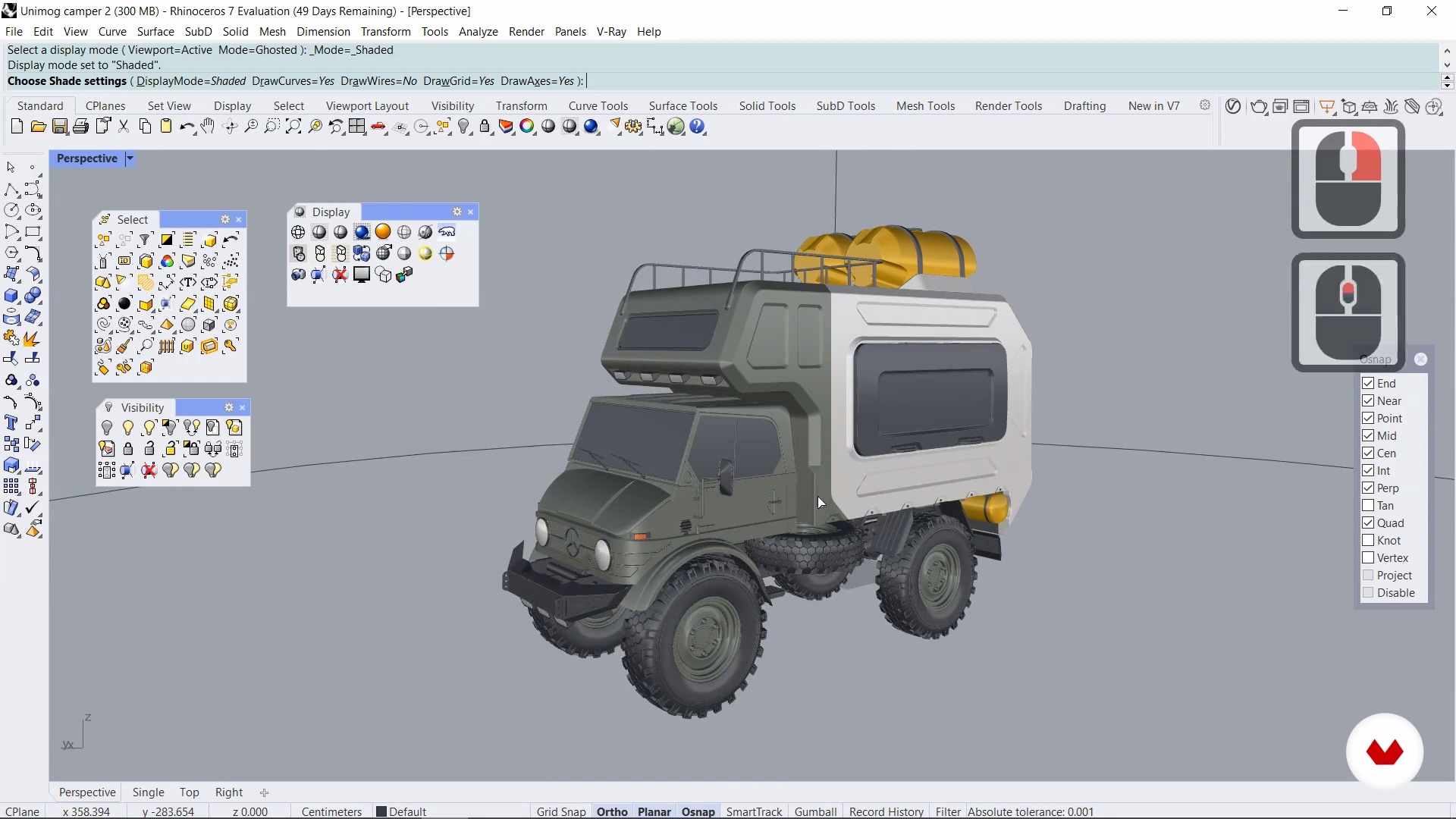1456x819 pixels.
Task: Click the Options gear icon in the Standard toolbar
Action: [x=634, y=127]
